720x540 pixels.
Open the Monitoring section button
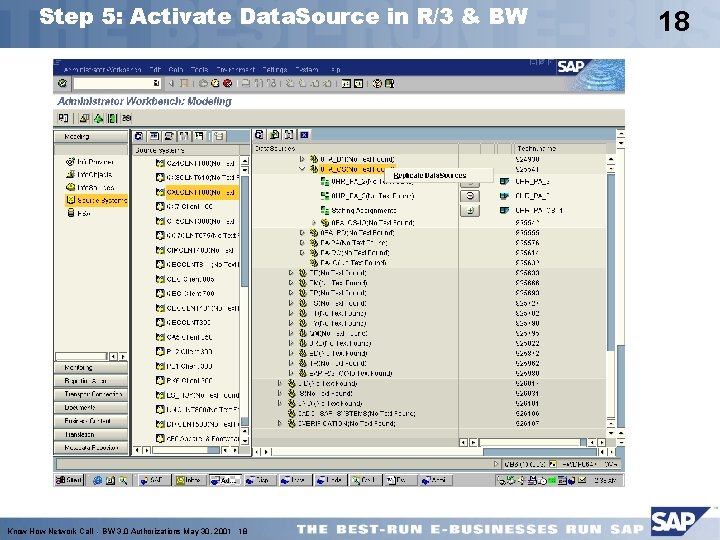tap(91, 368)
